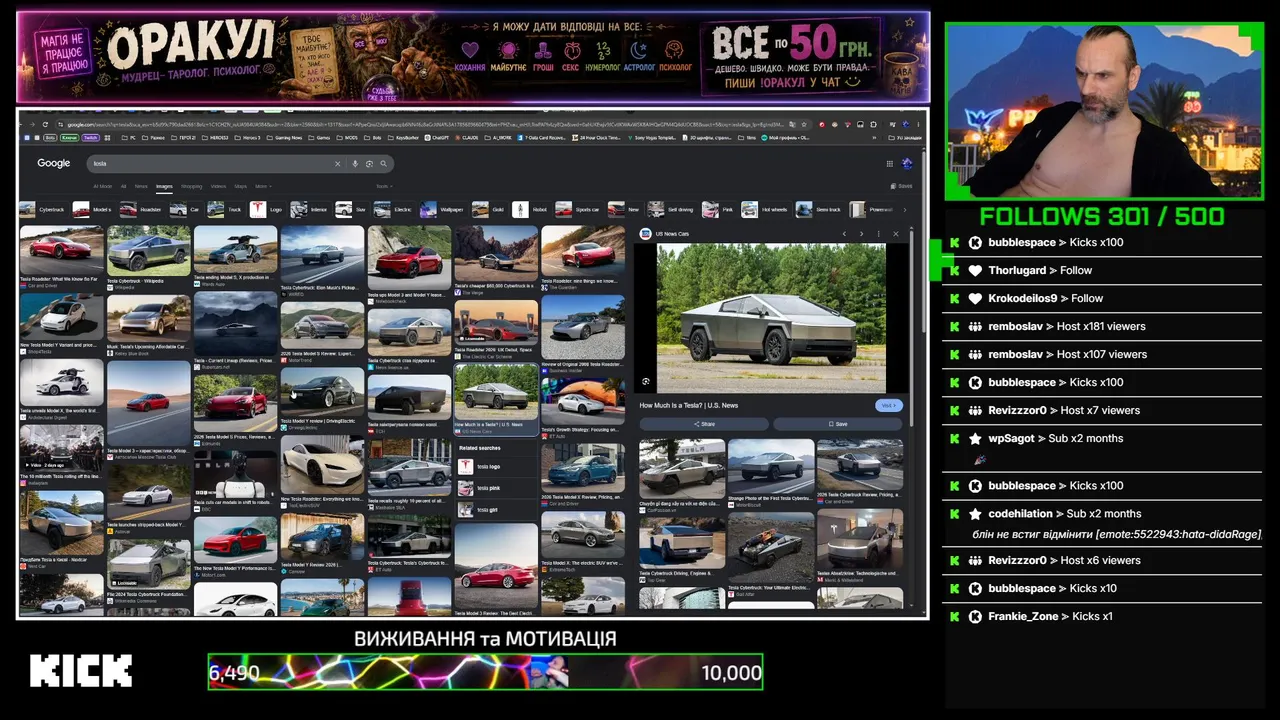Show more filter chips with the right chevron
The image size is (1280, 720).
coord(905,210)
